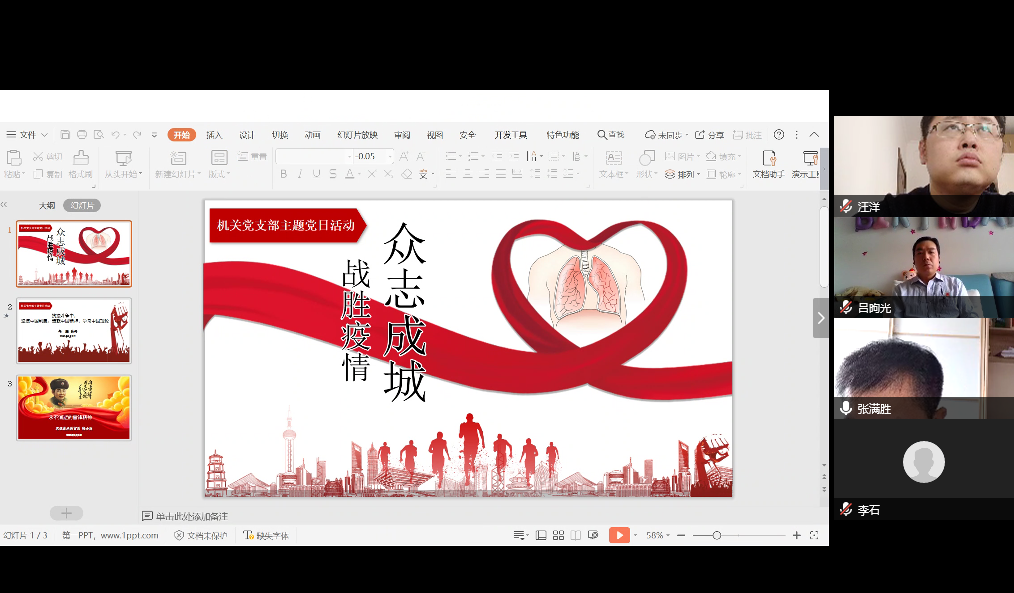Toggle the underline formatting button
Viewport: 1014px width, 593px height.
pos(316,174)
